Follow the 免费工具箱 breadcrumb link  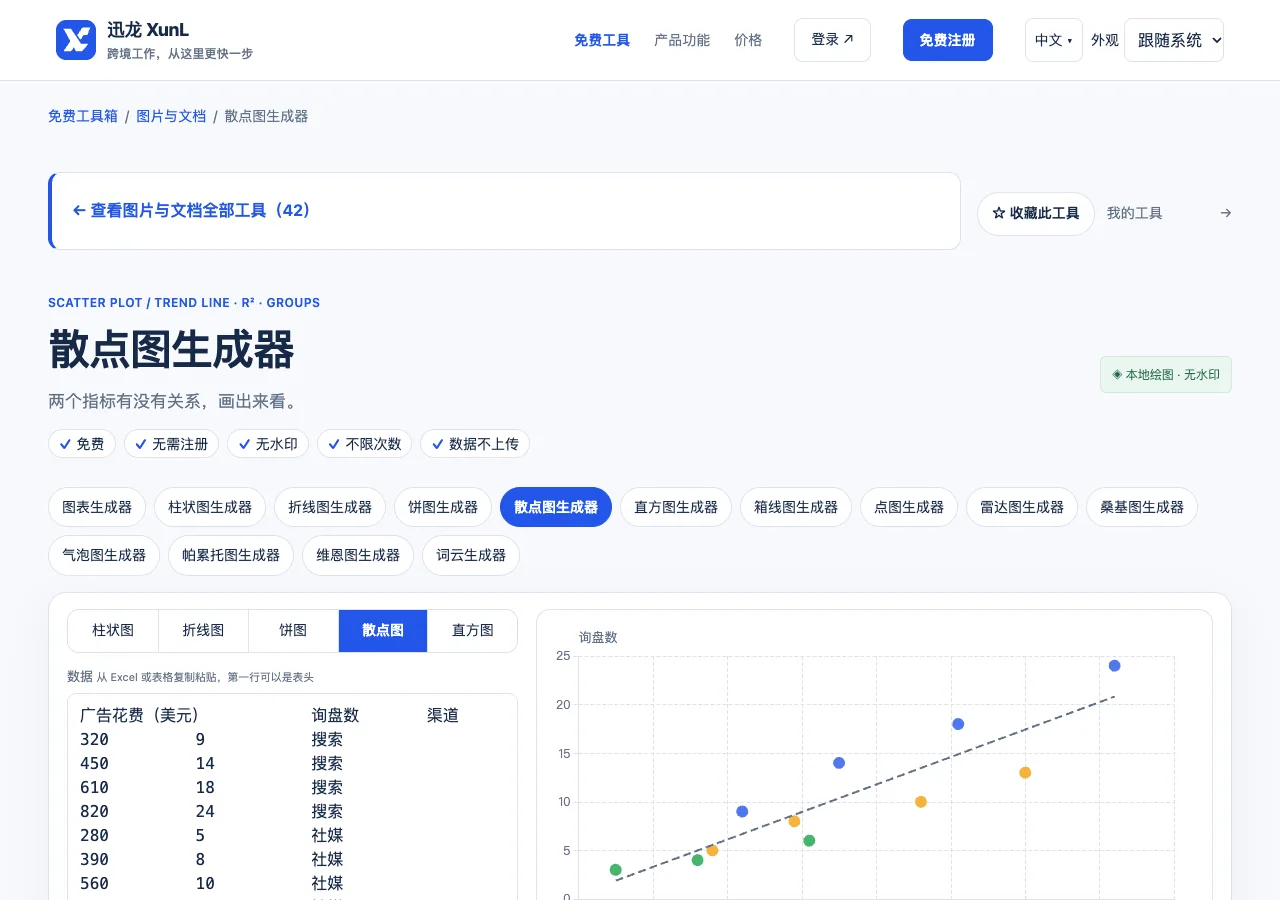point(83,116)
